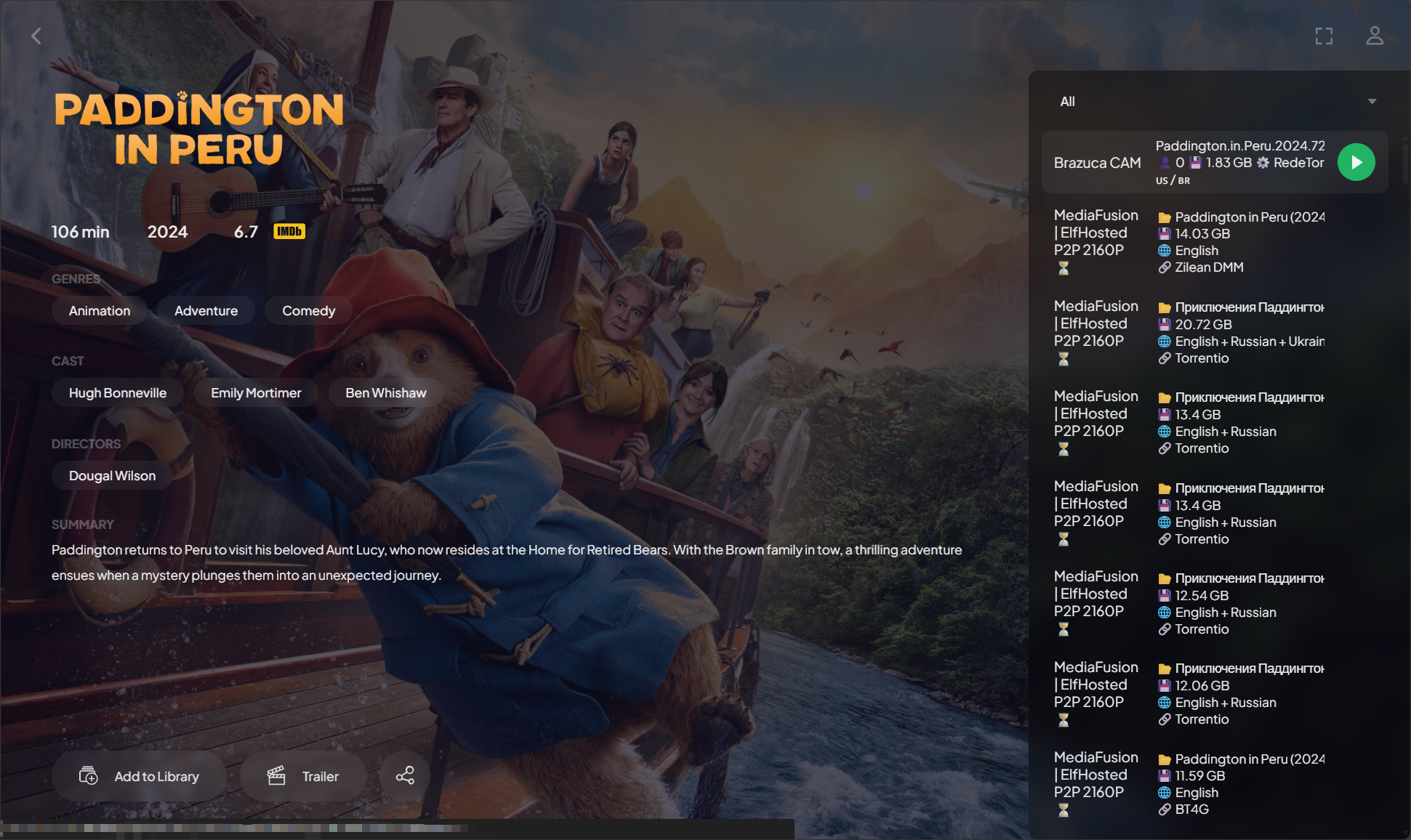Open director Dougal Wilson
Image resolution: width=1411 pixels, height=840 pixels.
pyautogui.click(x=112, y=475)
